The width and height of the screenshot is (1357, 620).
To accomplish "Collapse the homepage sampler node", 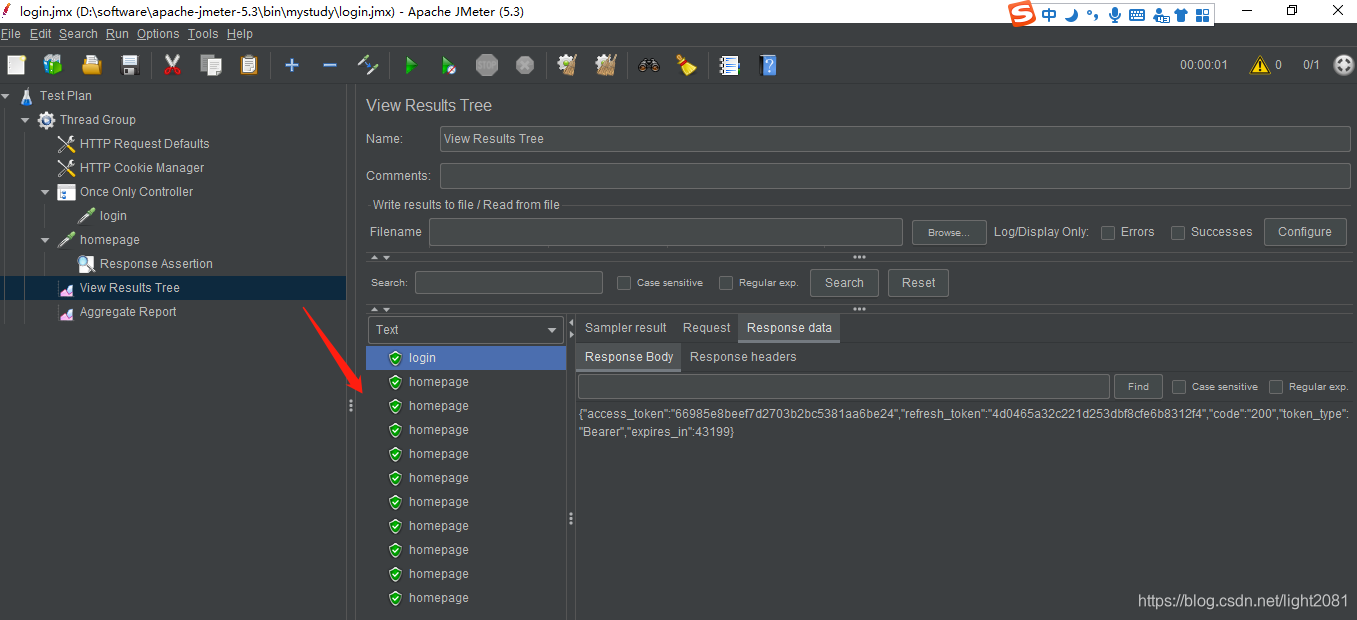I will [45, 240].
